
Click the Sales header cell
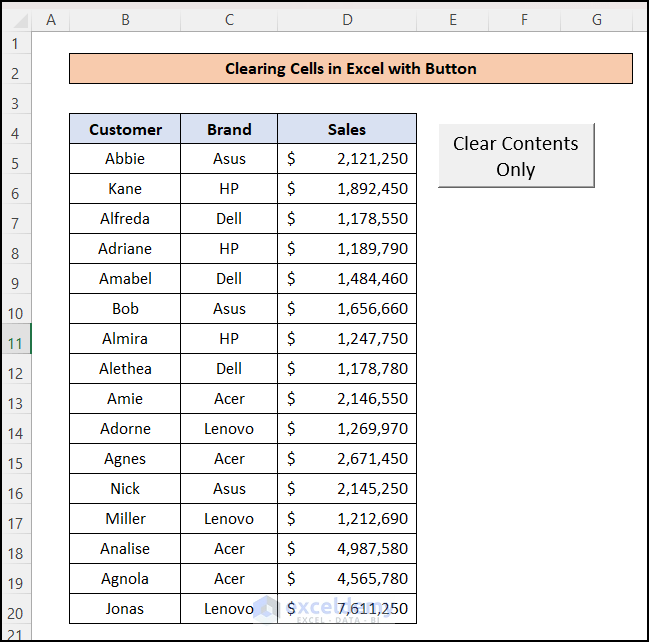pos(347,129)
